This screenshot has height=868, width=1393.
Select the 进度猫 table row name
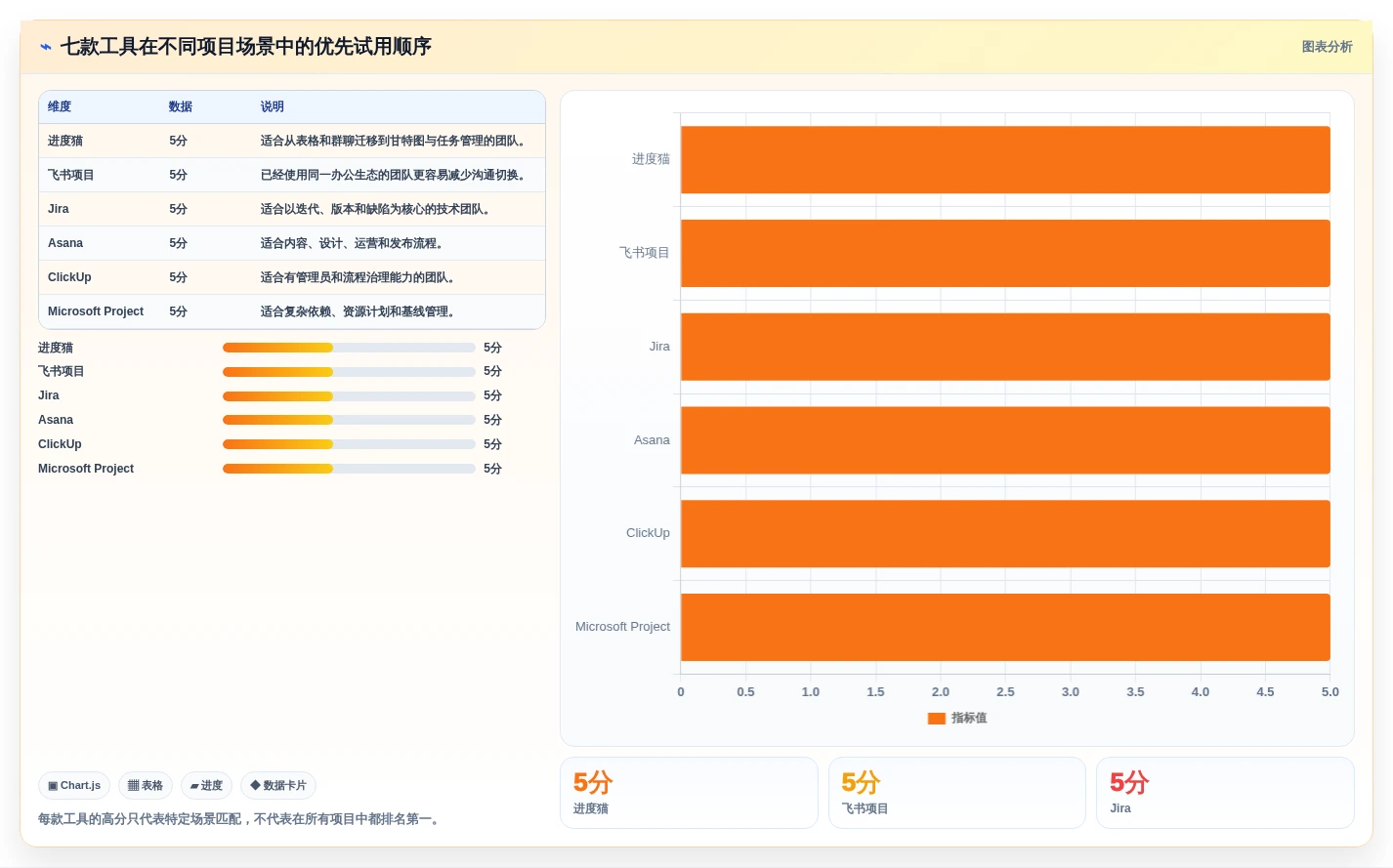(65, 141)
